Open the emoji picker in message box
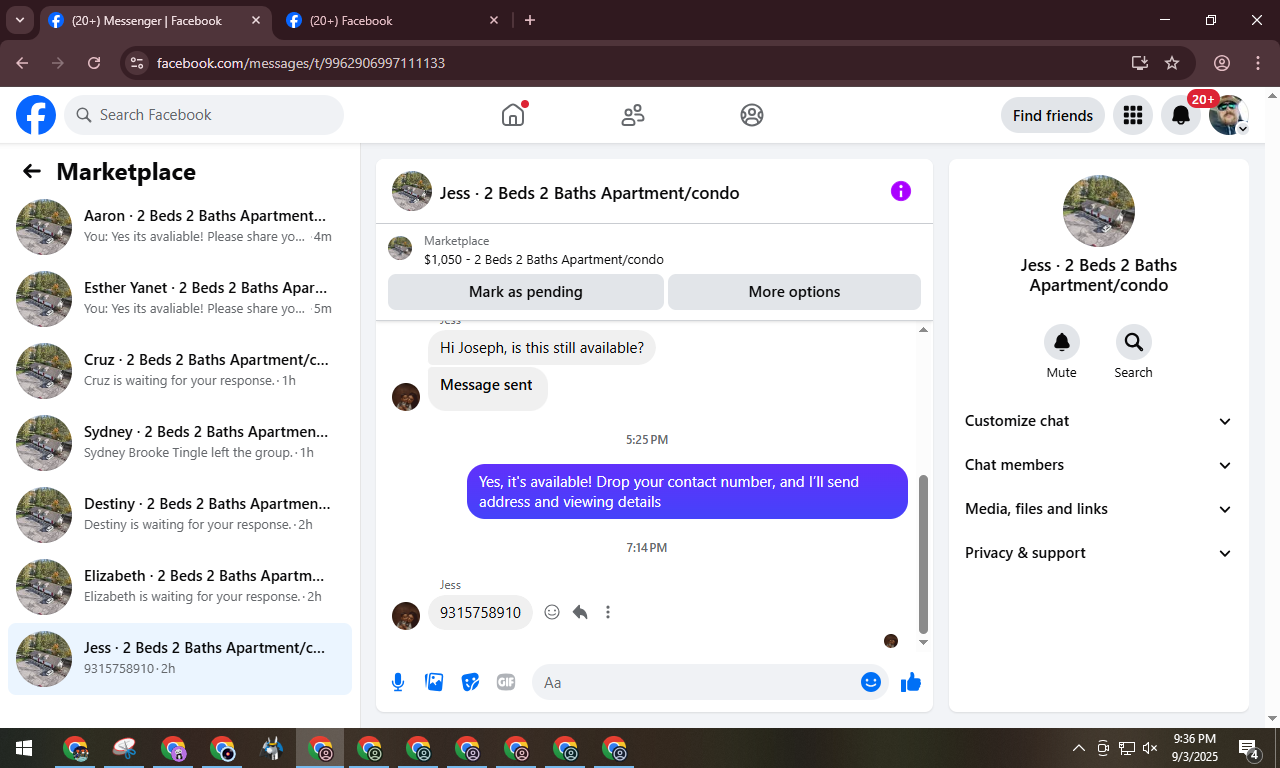 pos(871,682)
